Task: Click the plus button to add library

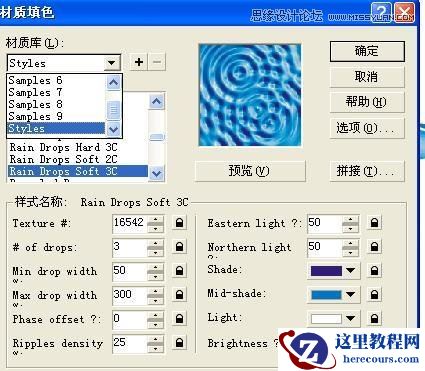Action: tap(139, 62)
